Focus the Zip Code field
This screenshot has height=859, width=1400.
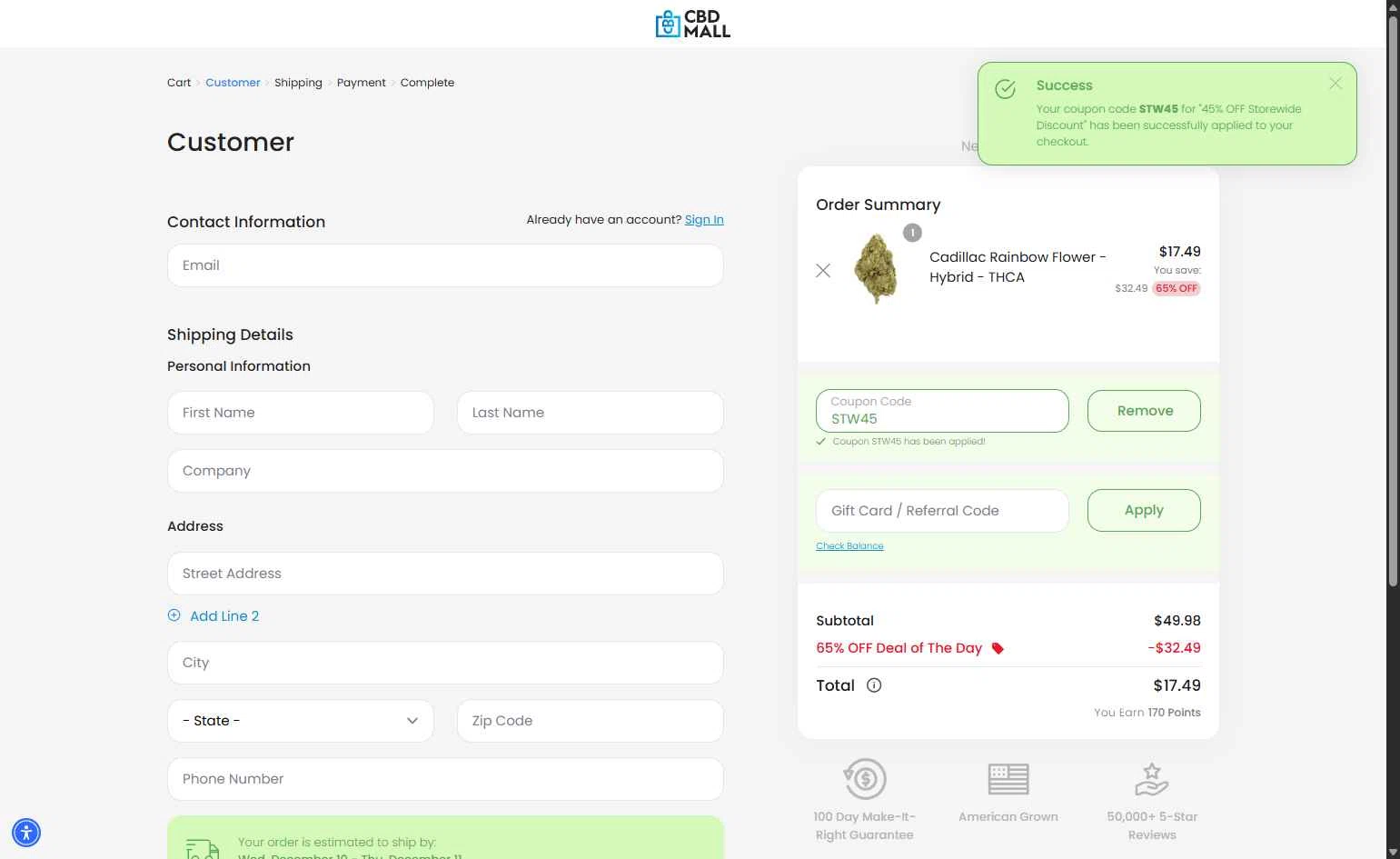(591, 721)
